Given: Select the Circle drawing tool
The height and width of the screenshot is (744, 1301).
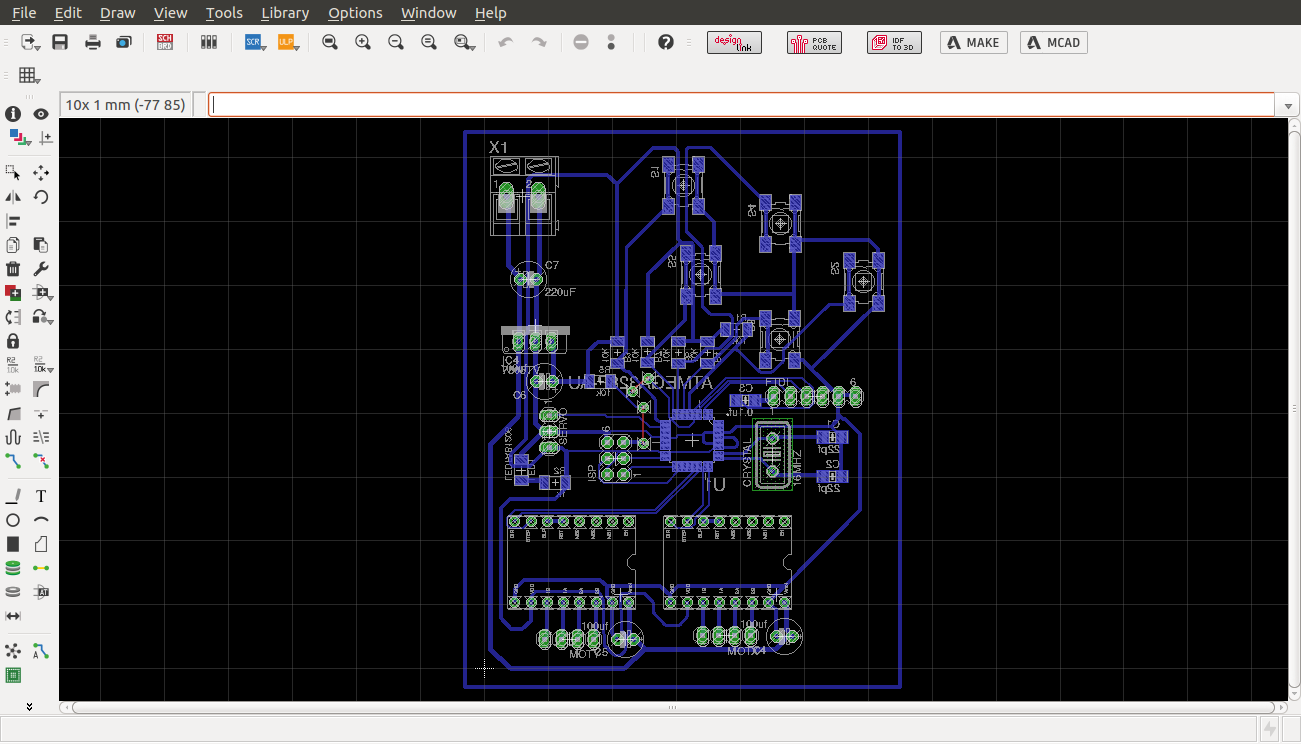Looking at the screenshot, I should tap(13, 520).
